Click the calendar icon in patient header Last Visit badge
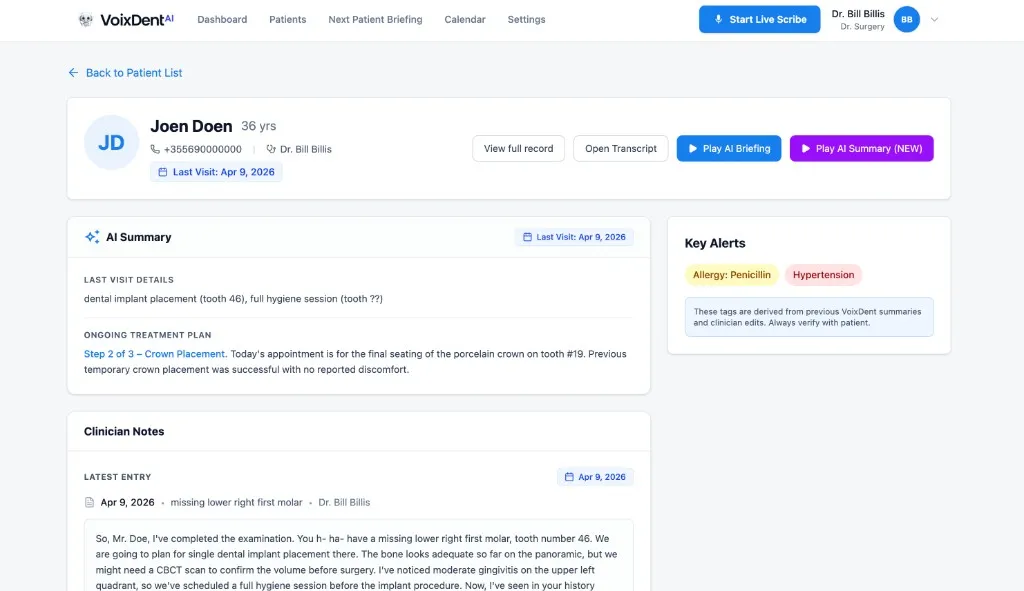This screenshot has width=1024, height=591. click(163, 172)
